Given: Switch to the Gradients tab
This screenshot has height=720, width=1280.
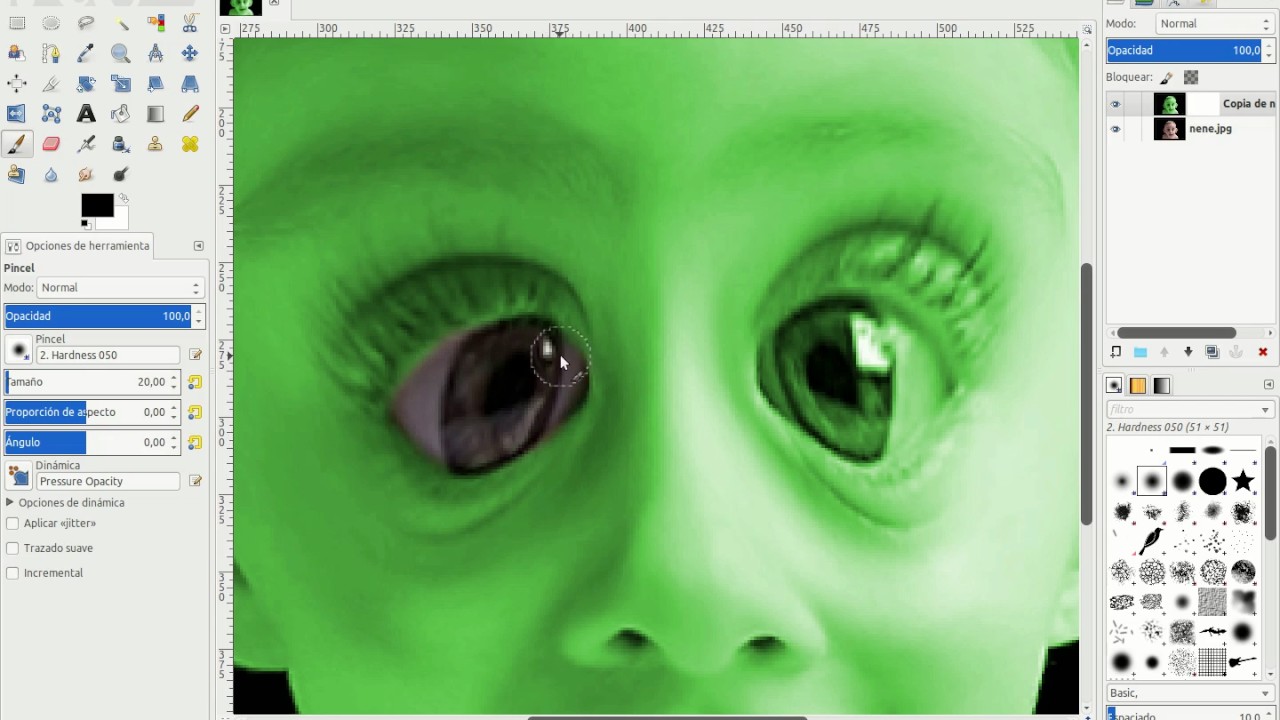Looking at the screenshot, I should [1162, 385].
